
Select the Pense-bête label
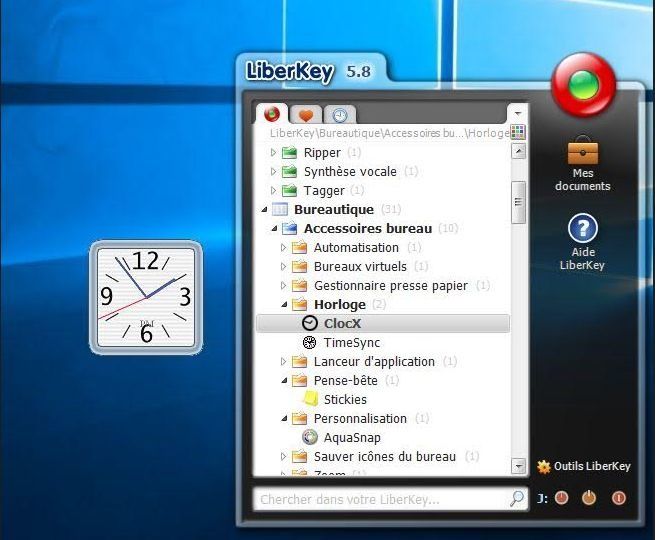(x=345, y=380)
